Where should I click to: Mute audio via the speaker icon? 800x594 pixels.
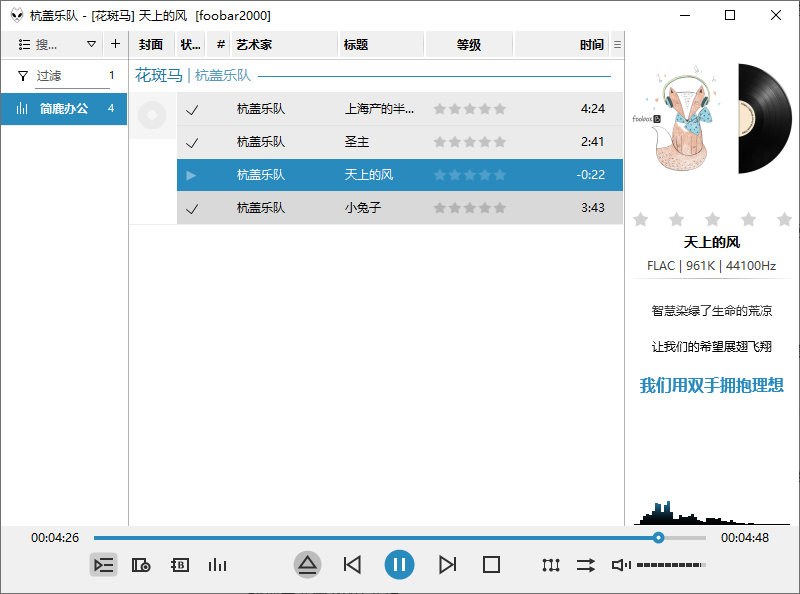[620, 565]
